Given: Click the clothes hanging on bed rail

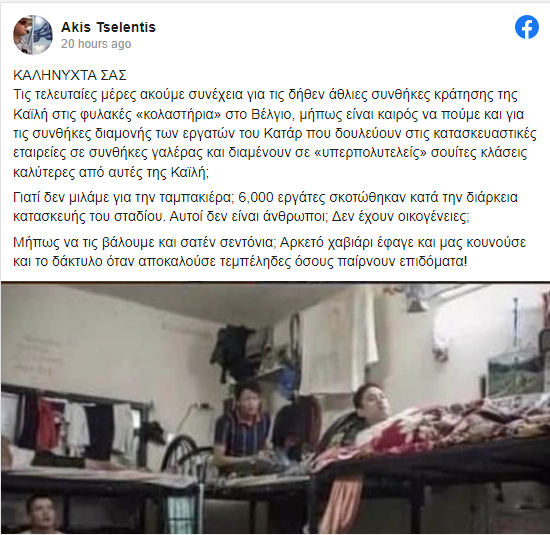Looking at the screenshot, I should point(75,424).
